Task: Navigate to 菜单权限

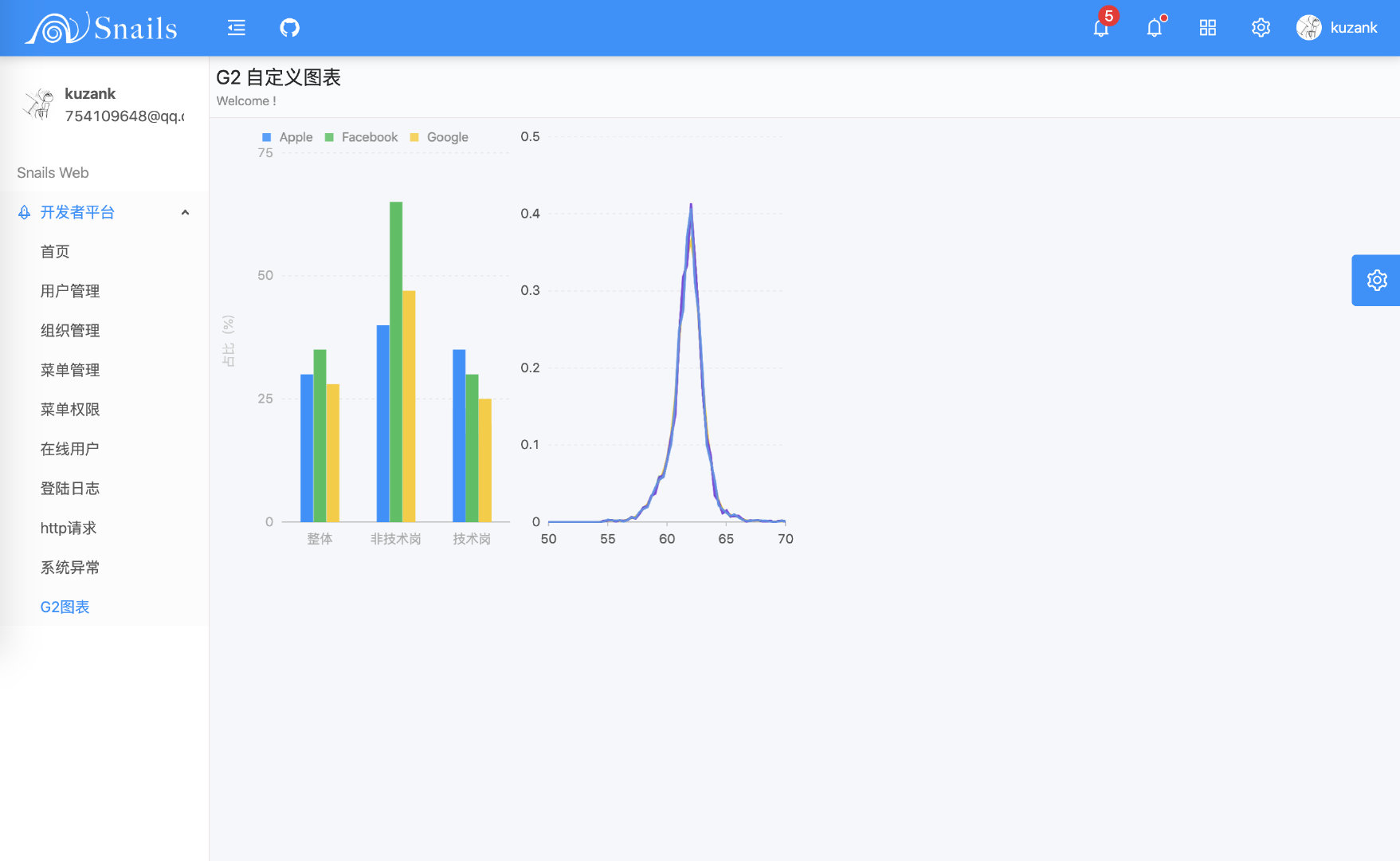Action: click(70, 410)
